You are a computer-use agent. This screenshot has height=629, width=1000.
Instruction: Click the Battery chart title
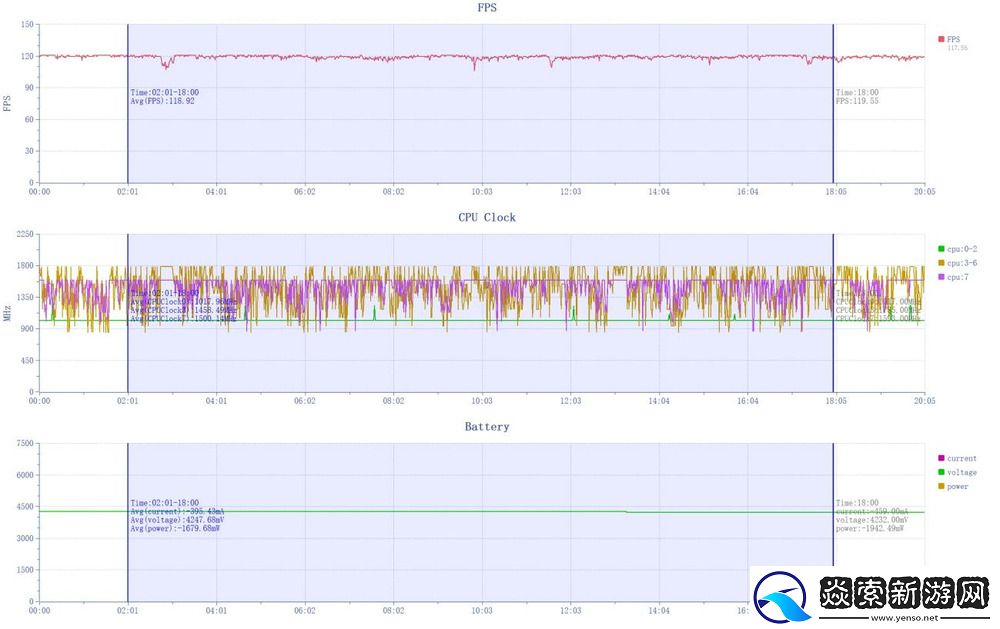[x=487, y=427]
